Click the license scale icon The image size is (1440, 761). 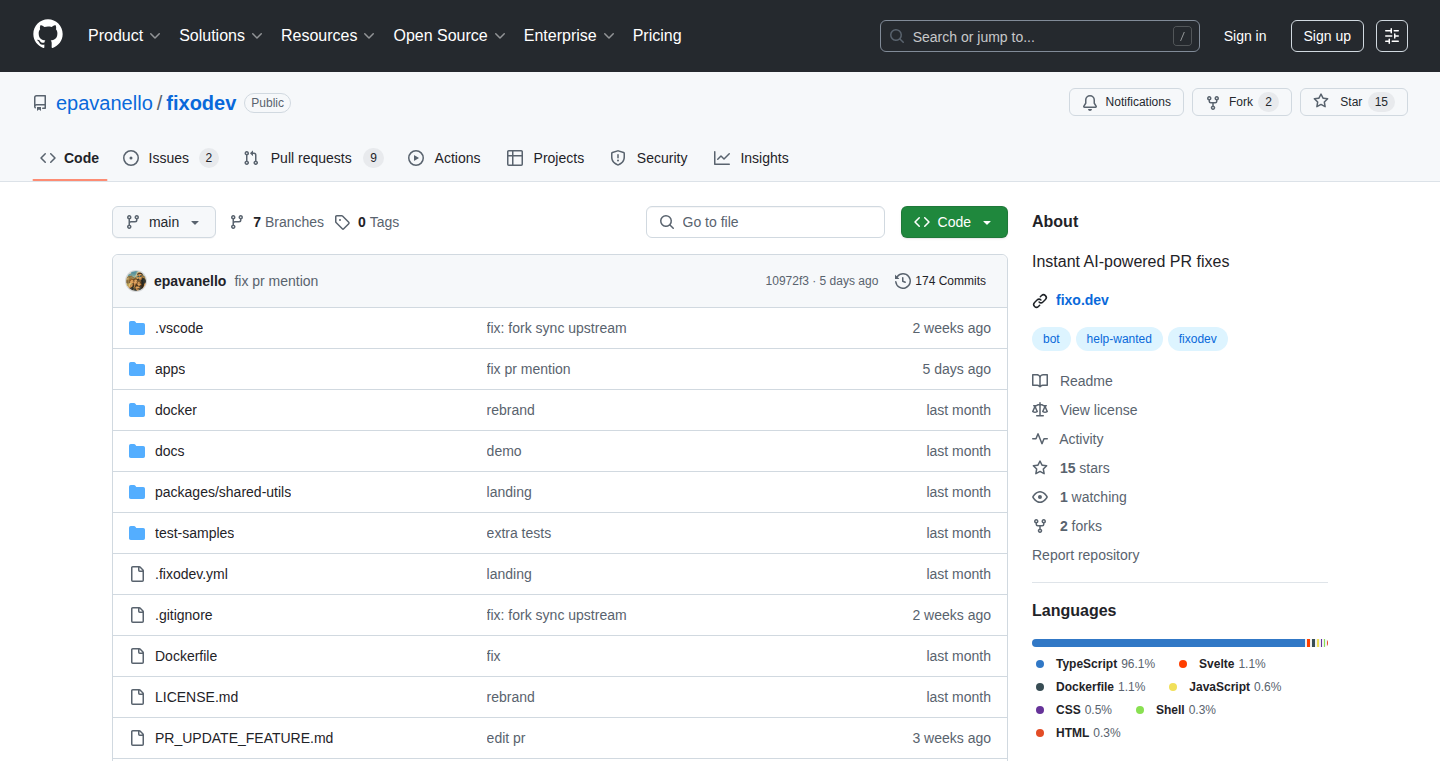coord(1040,410)
